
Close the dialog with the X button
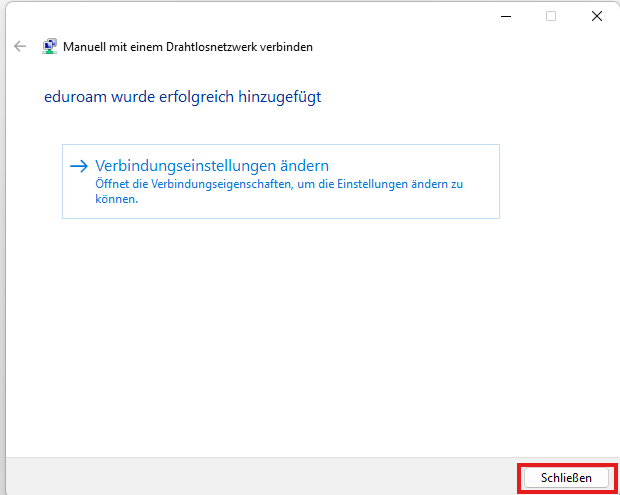(x=597, y=16)
